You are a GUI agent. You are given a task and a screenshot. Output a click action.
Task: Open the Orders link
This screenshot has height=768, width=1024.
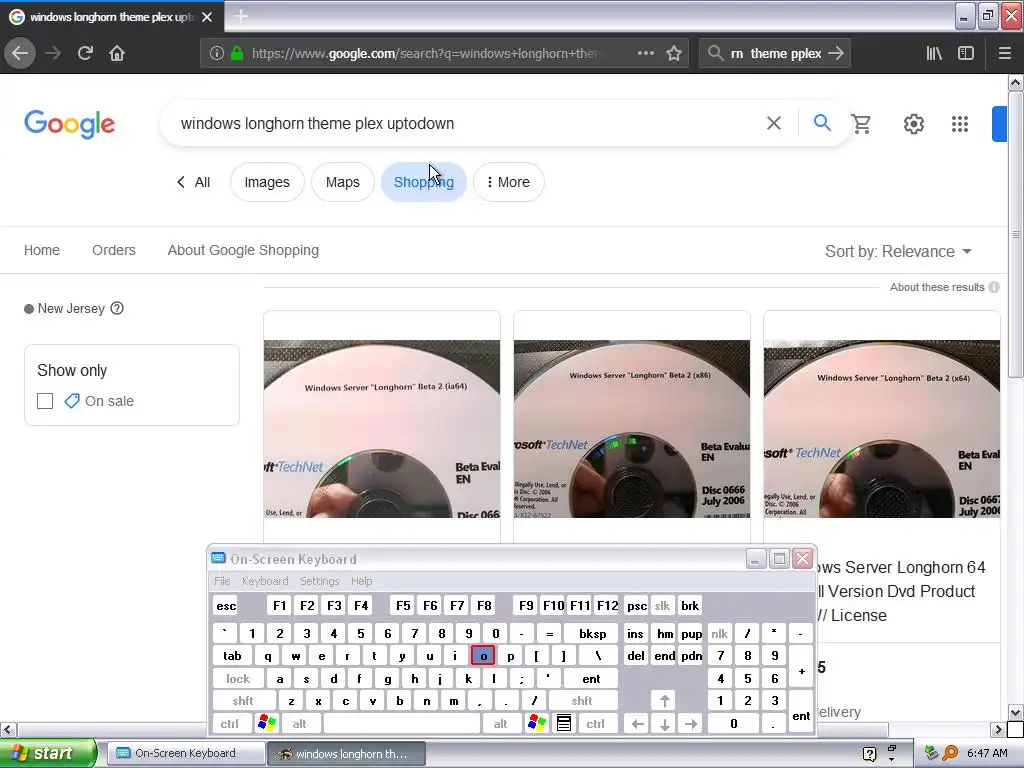click(x=114, y=250)
